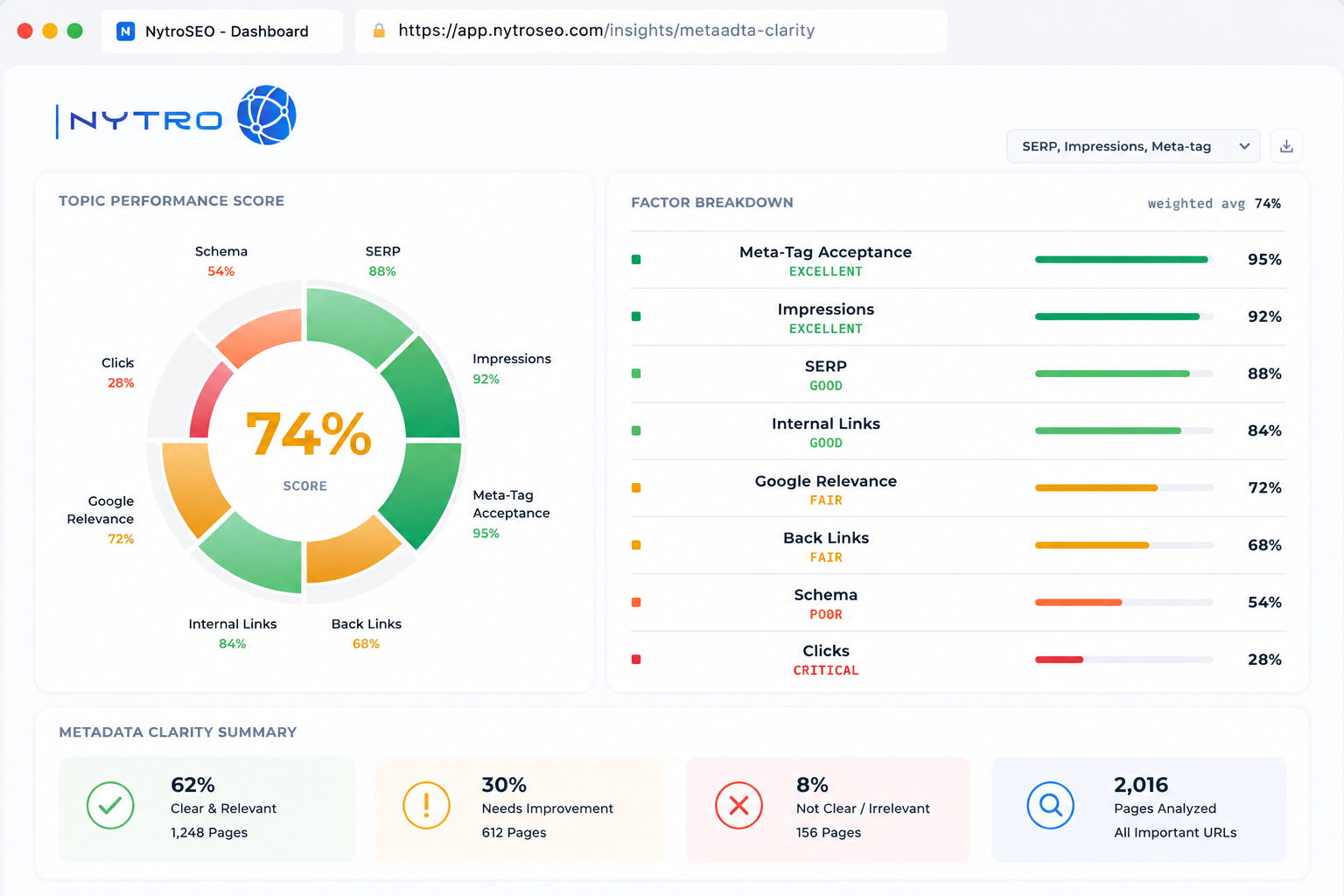Click the Back Links orange square marker
The width and height of the screenshot is (1344, 896).
tap(636, 545)
